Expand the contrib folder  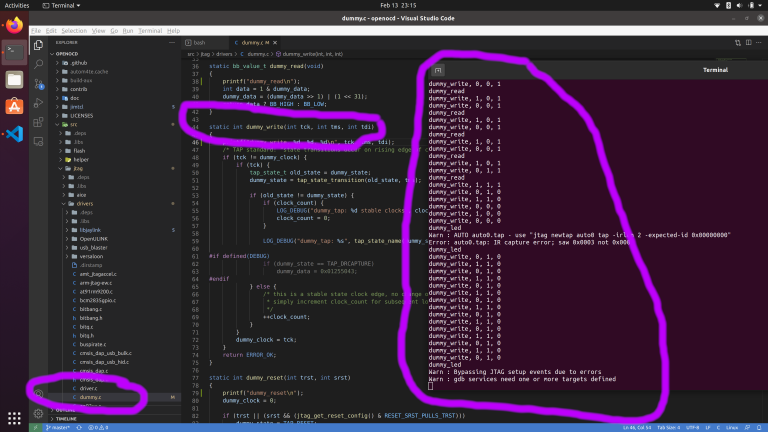tap(78, 89)
